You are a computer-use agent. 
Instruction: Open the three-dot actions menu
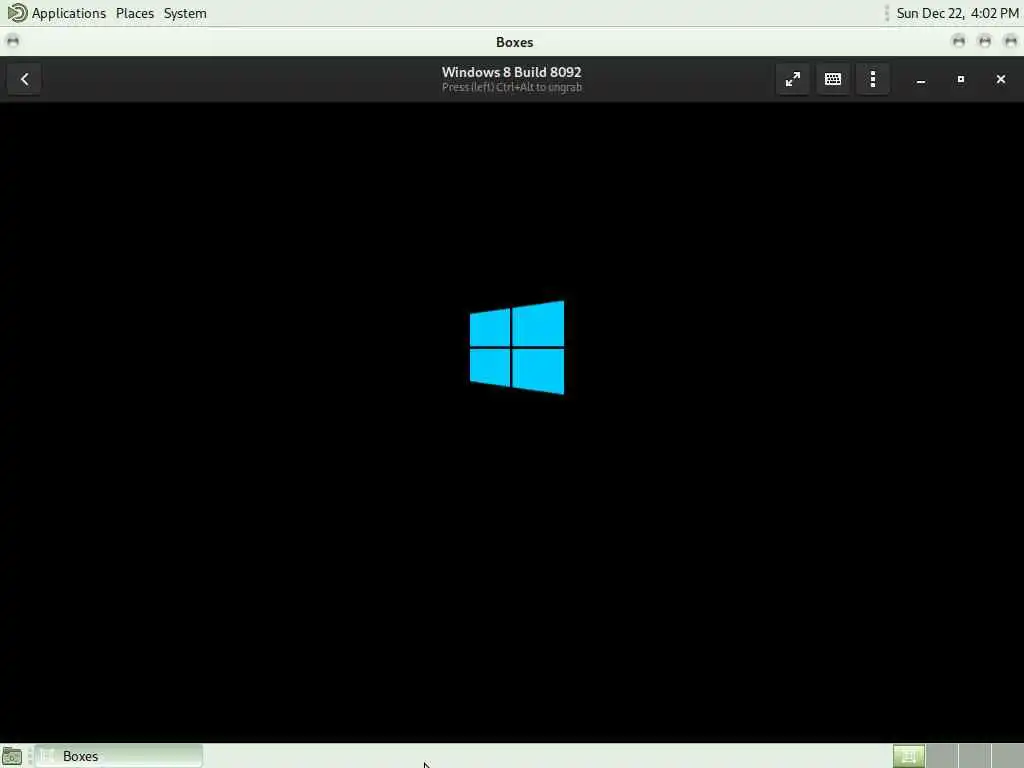(873, 79)
